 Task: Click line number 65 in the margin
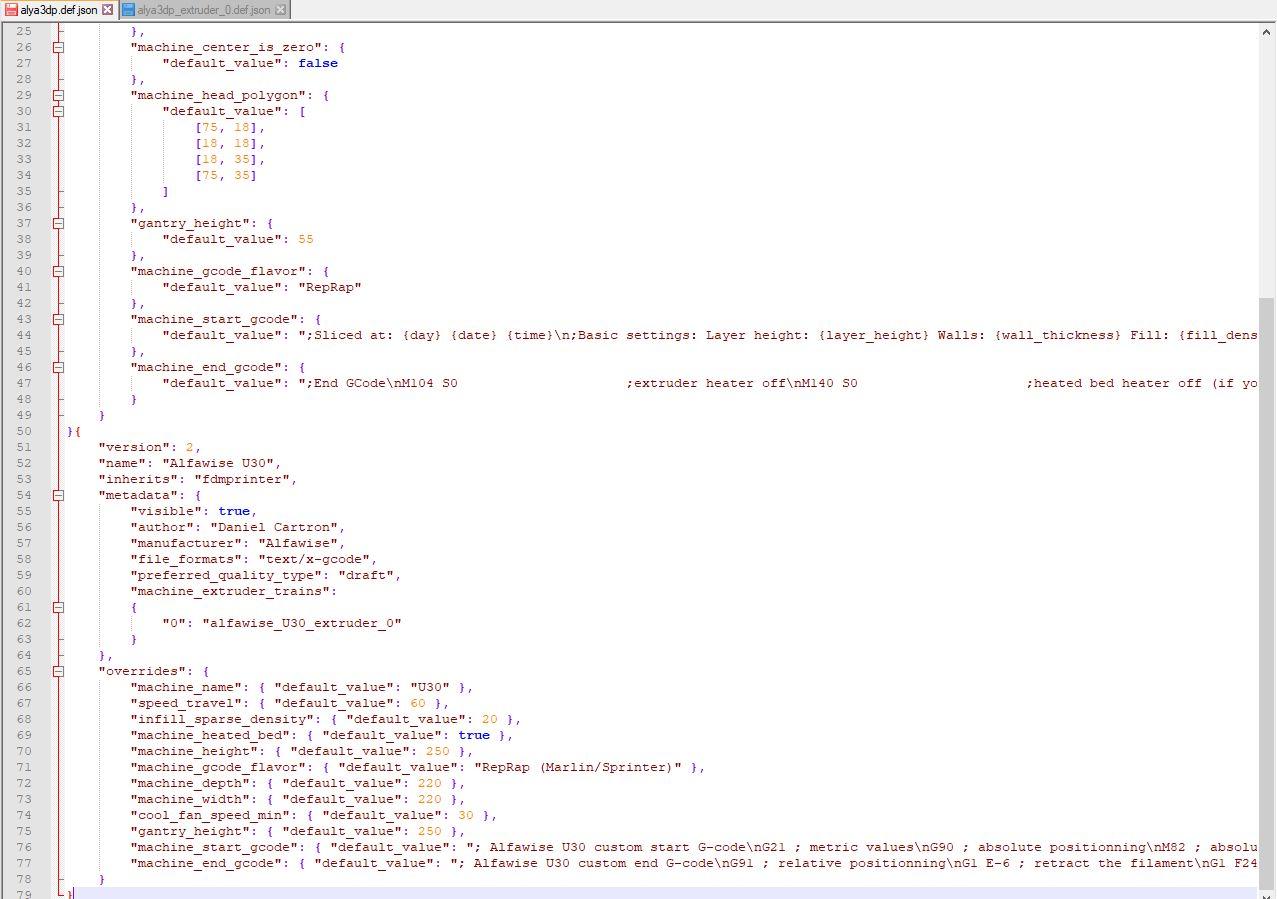tap(24, 671)
